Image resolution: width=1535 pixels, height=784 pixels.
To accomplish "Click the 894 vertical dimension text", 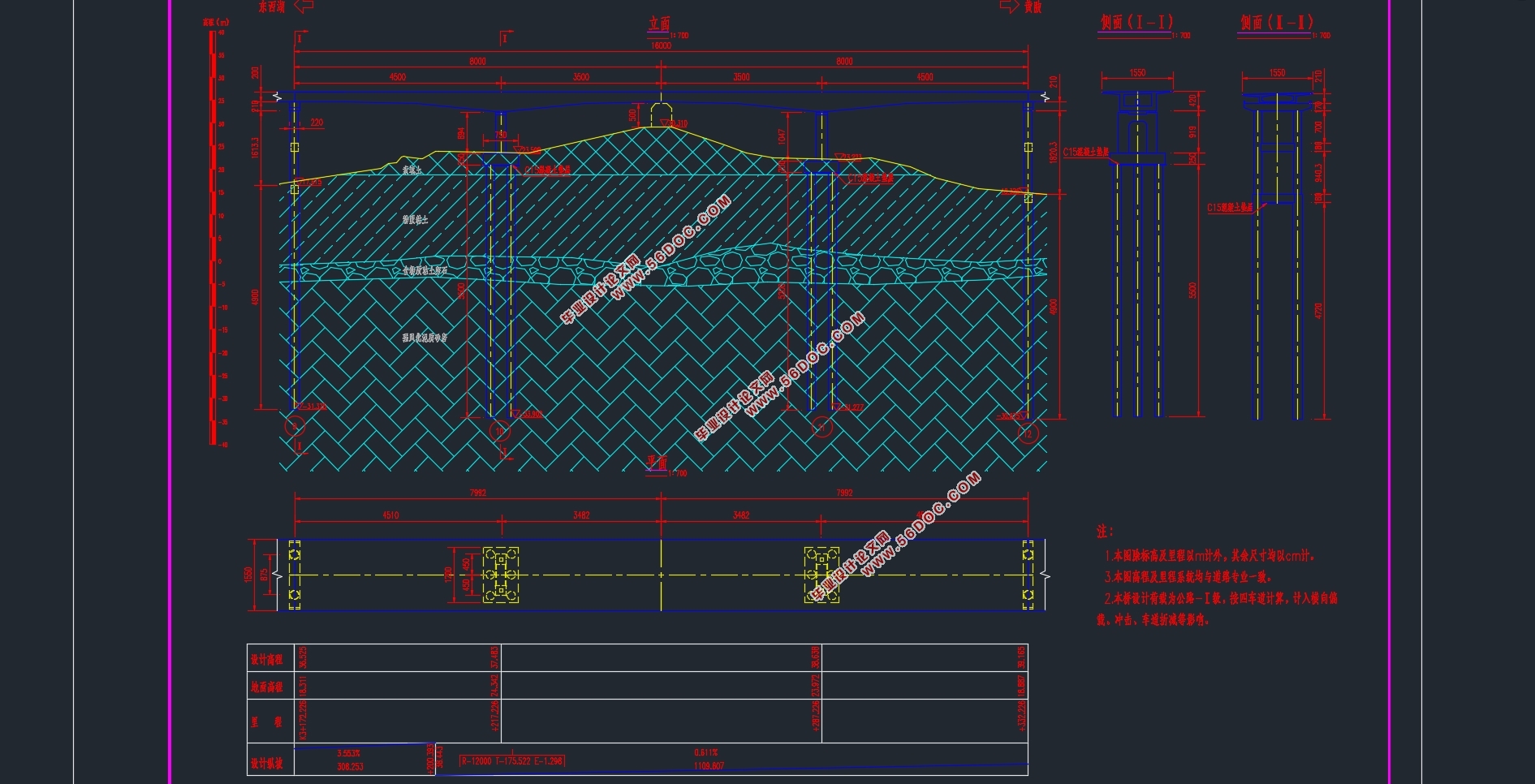I will click(x=462, y=133).
